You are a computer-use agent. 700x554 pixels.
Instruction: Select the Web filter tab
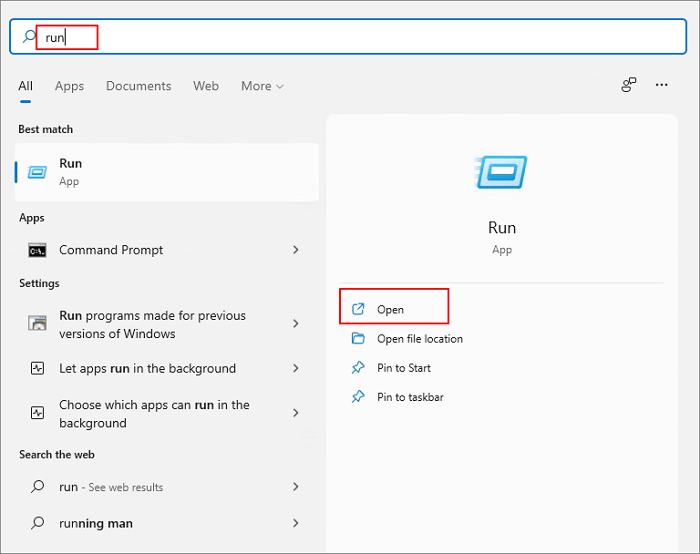[206, 86]
